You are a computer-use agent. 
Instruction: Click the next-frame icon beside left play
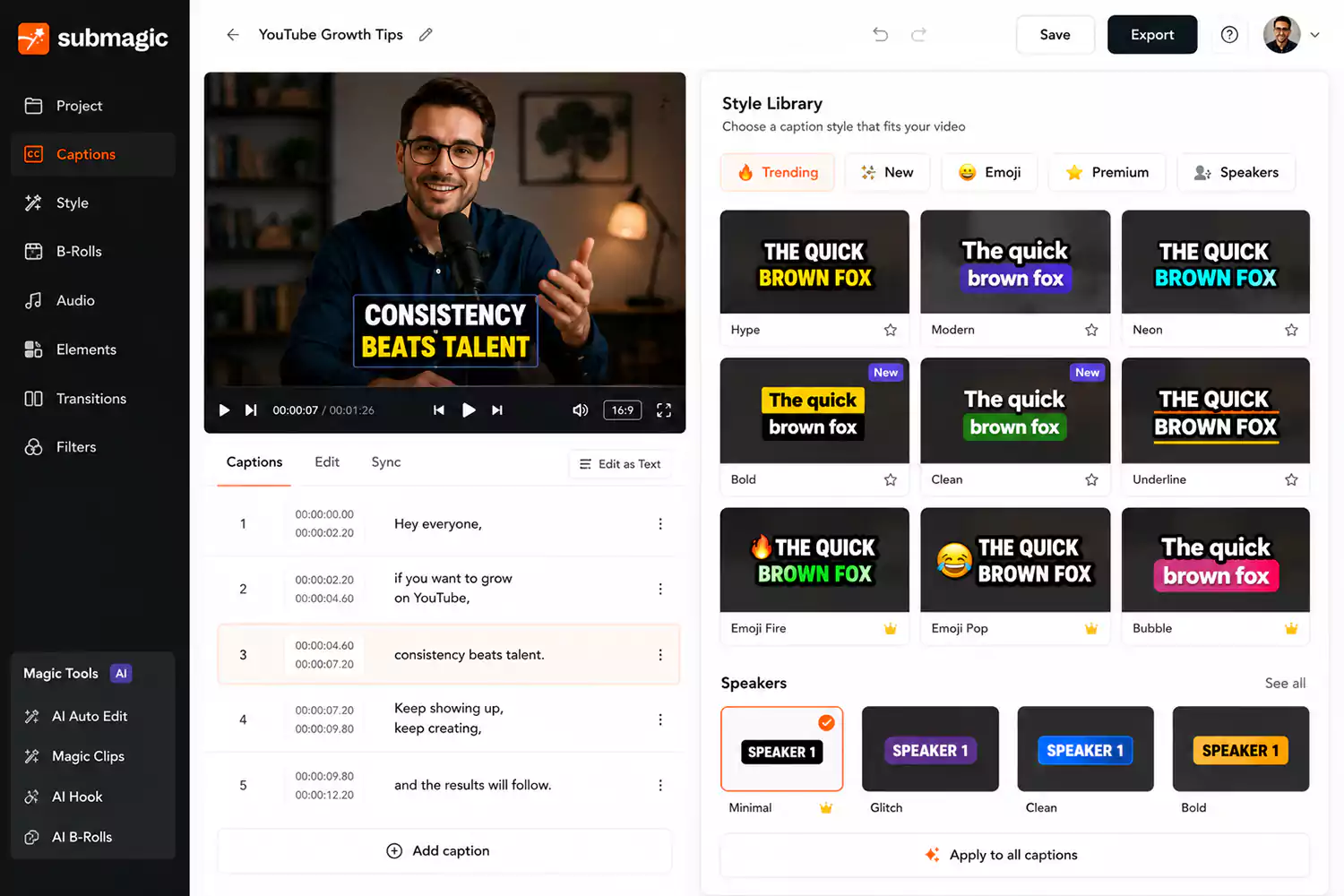pyautogui.click(x=251, y=410)
